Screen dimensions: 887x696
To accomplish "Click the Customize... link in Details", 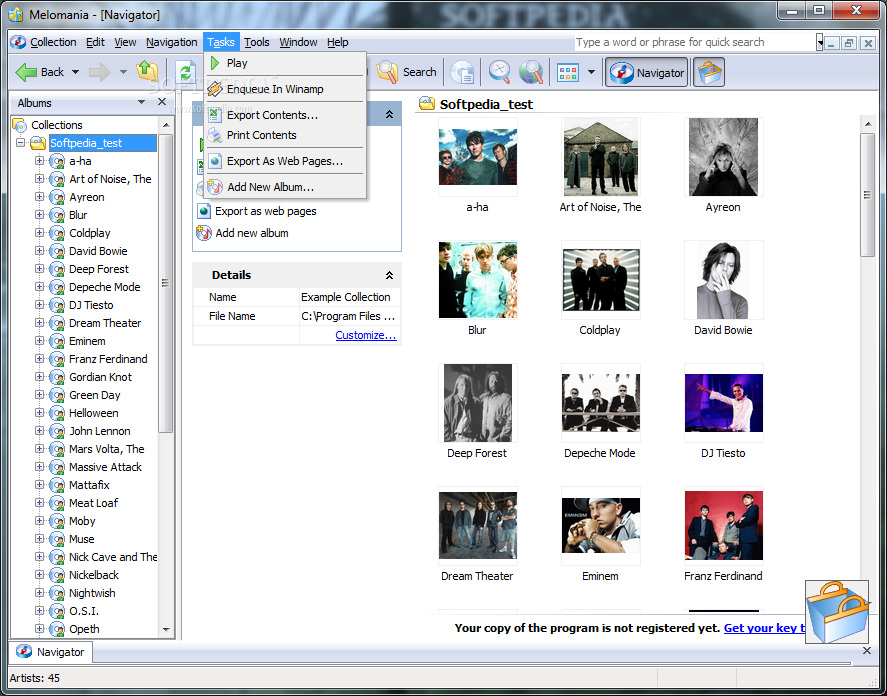I will (366, 335).
